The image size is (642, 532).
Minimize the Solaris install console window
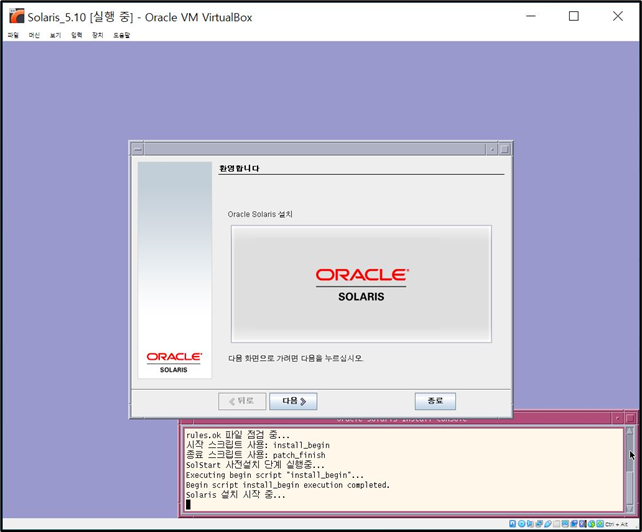(617, 418)
